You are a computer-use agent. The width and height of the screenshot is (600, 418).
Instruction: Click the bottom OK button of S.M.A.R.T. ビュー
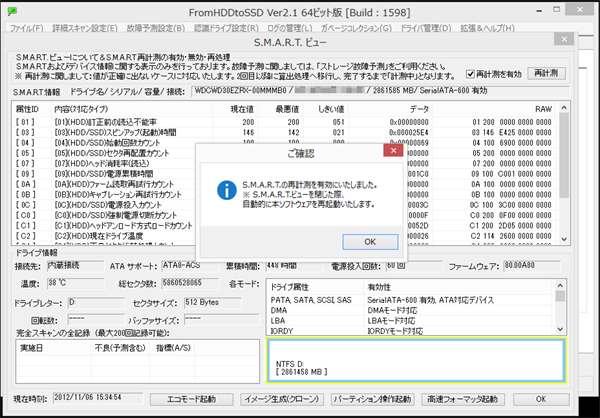[541, 399]
